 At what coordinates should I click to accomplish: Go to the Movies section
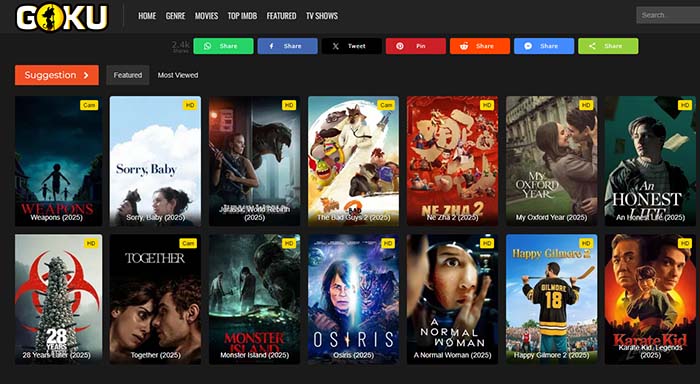tap(206, 16)
